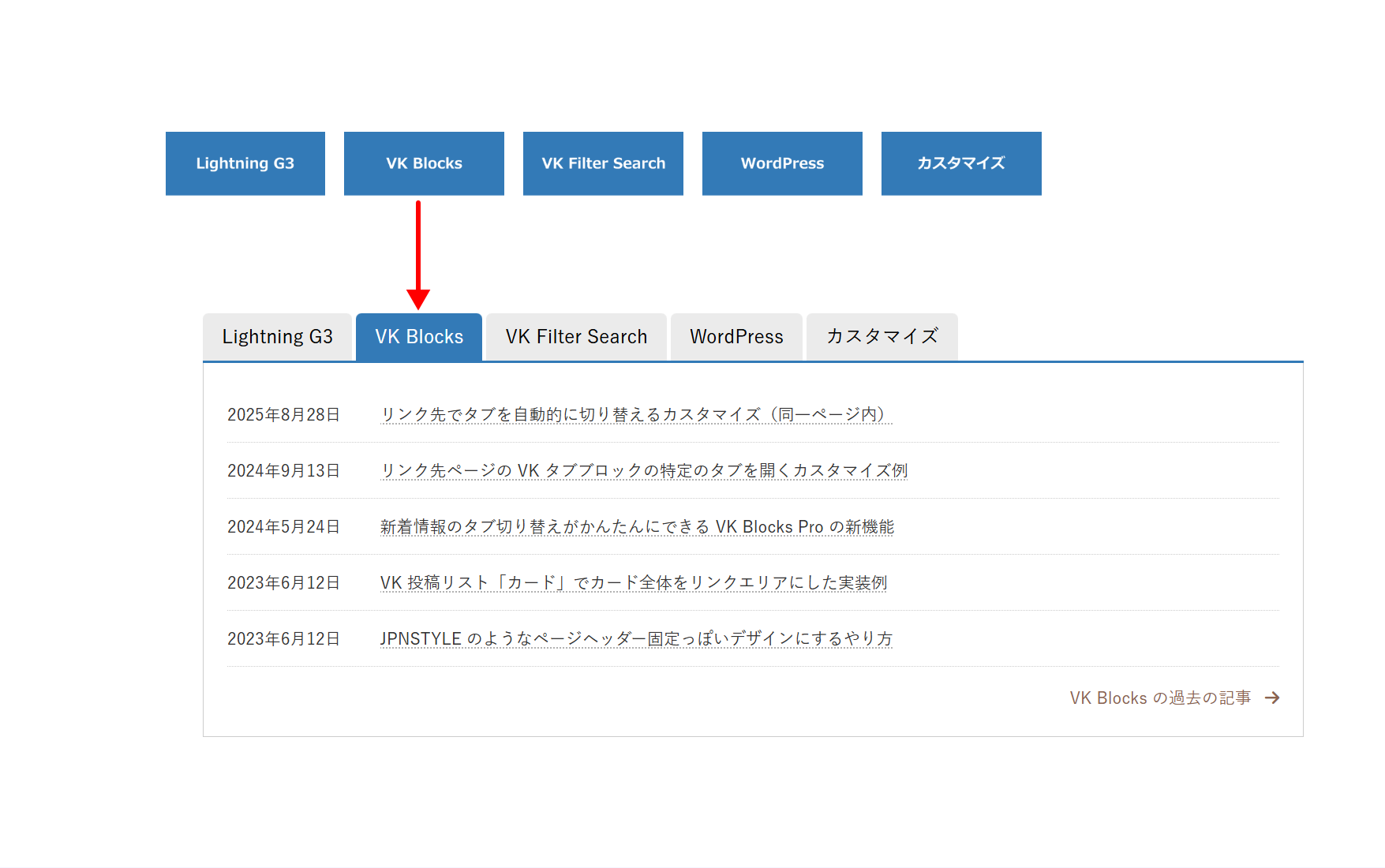This screenshot has height=868, width=1385.
Task: Open the tab auto-switching customization article
Action: coord(634,413)
